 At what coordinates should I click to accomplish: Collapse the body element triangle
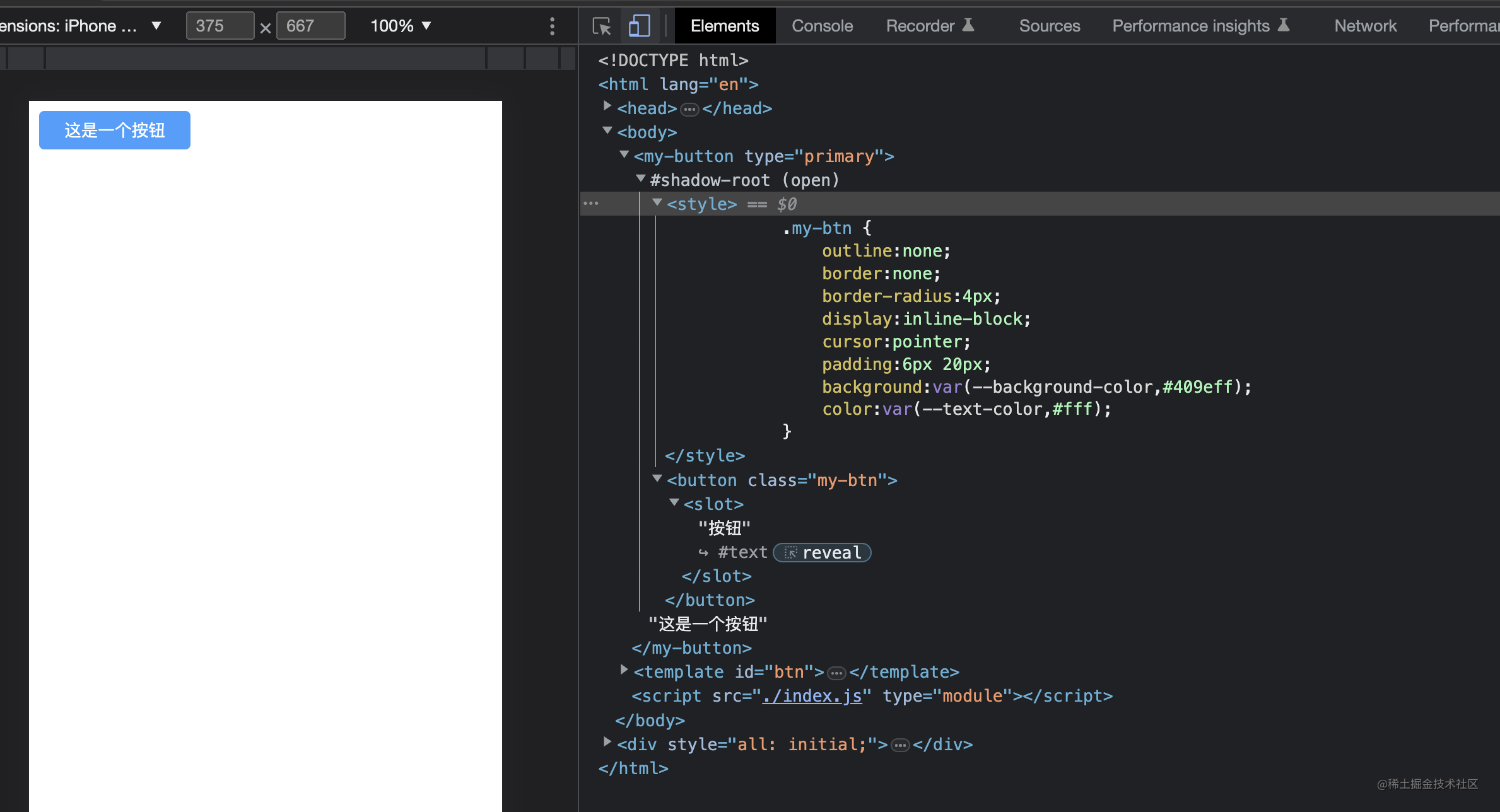tap(607, 131)
